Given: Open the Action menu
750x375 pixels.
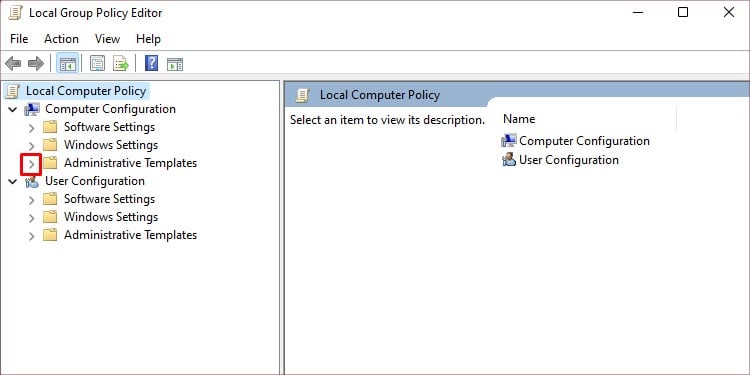Looking at the screenshot, I should [x=61, y=39].
